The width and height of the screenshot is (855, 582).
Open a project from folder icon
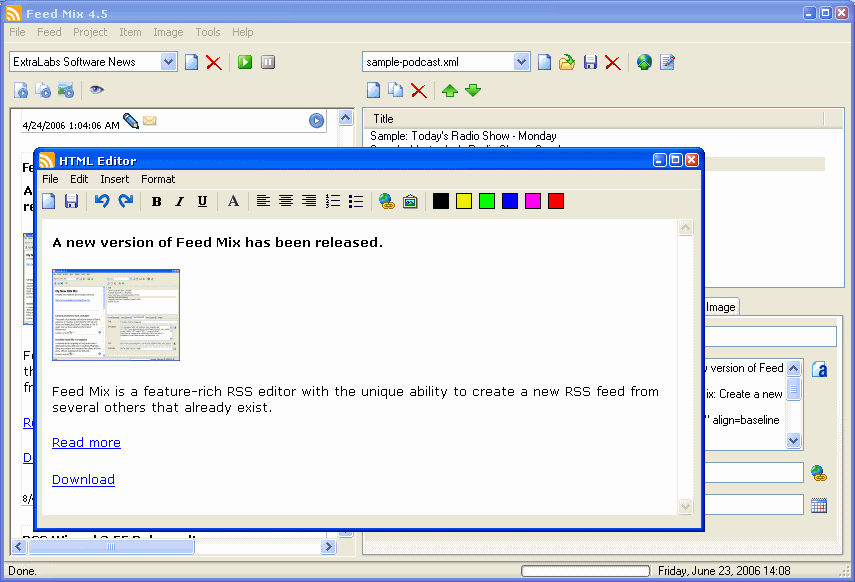(567, 62)
